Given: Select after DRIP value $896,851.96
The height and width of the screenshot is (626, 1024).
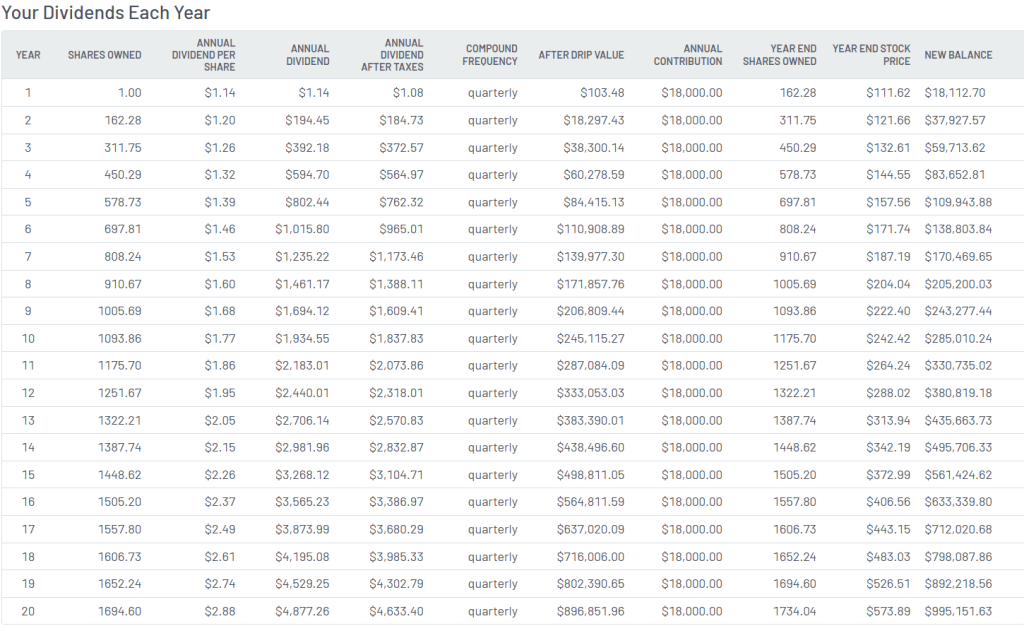Looking at the screenshot, I should point(590,612).
